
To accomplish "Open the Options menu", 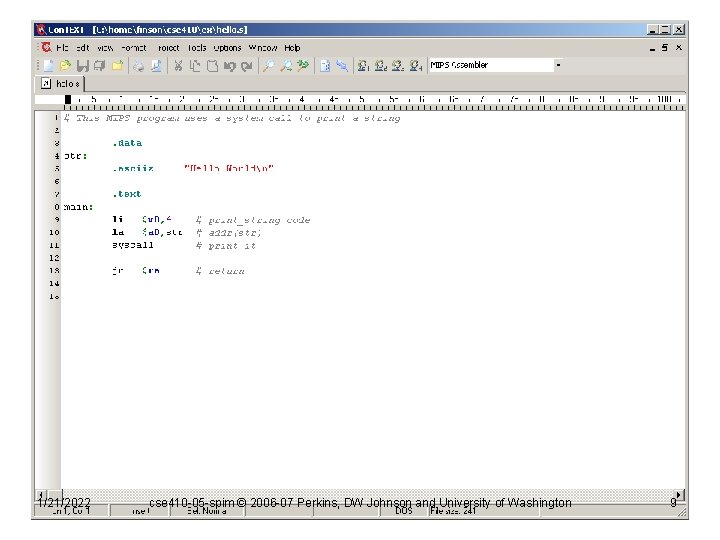I will point(227,48).
